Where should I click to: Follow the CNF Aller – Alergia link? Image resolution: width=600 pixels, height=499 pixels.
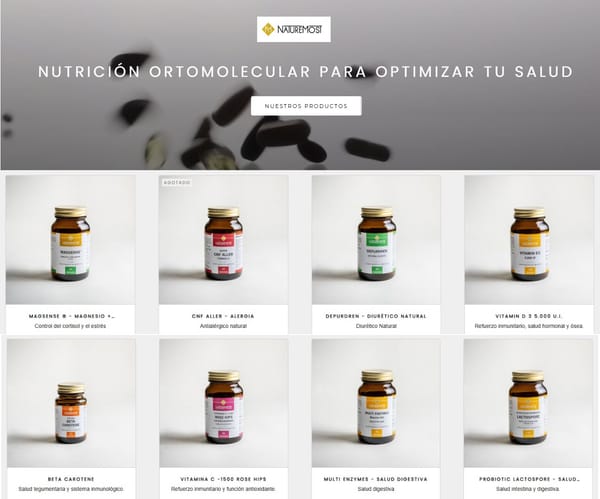coord(223,316)
